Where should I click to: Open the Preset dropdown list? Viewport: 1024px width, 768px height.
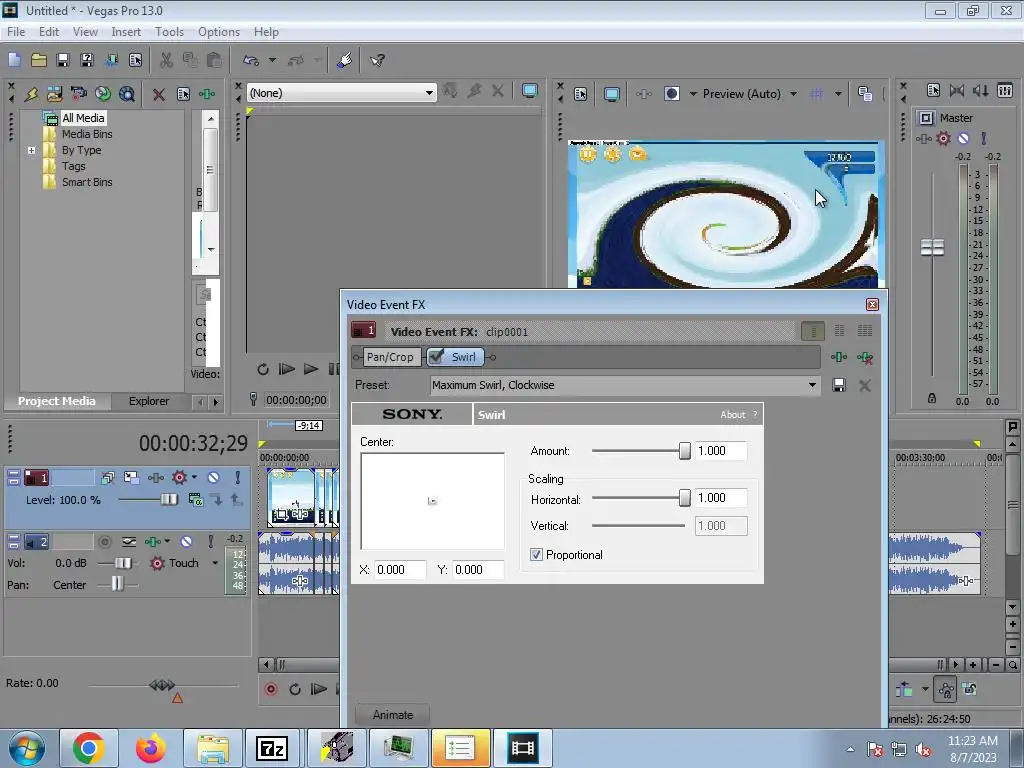812,385
